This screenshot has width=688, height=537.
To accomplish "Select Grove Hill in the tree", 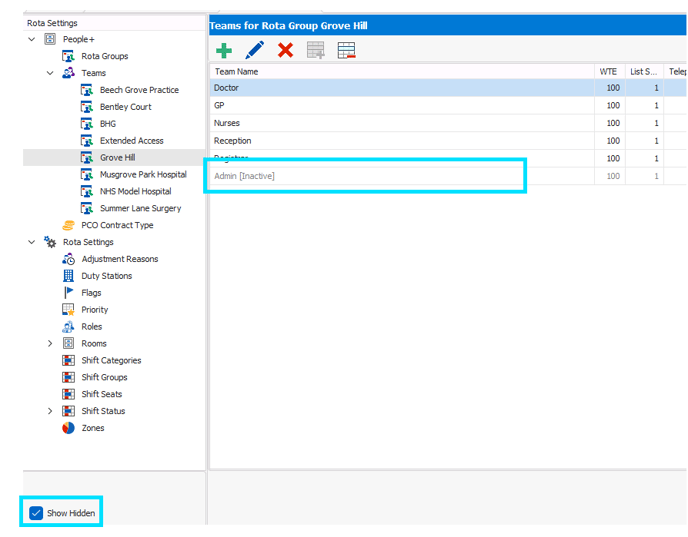I will [118, 158].
